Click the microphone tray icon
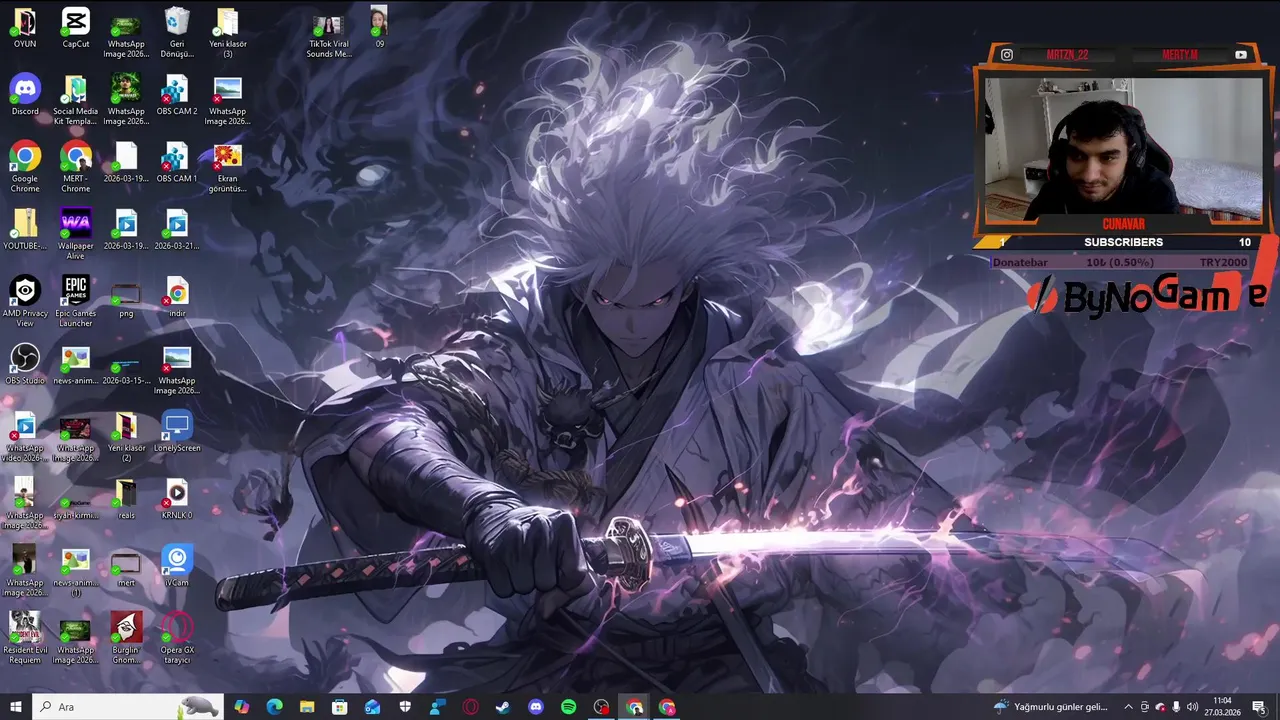 coord(1176,707)
